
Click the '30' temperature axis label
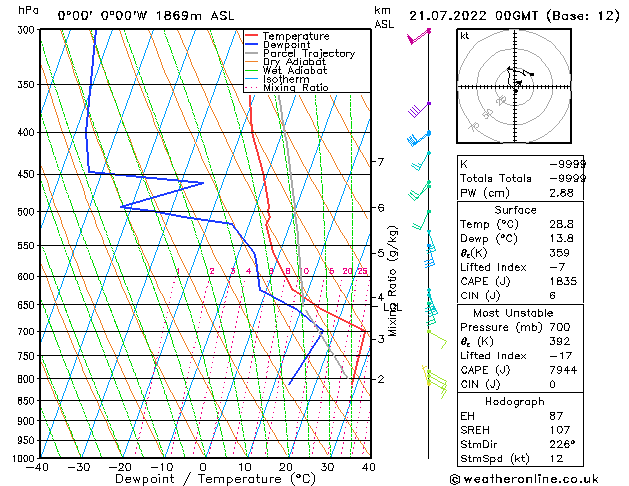tap(327, 467)
